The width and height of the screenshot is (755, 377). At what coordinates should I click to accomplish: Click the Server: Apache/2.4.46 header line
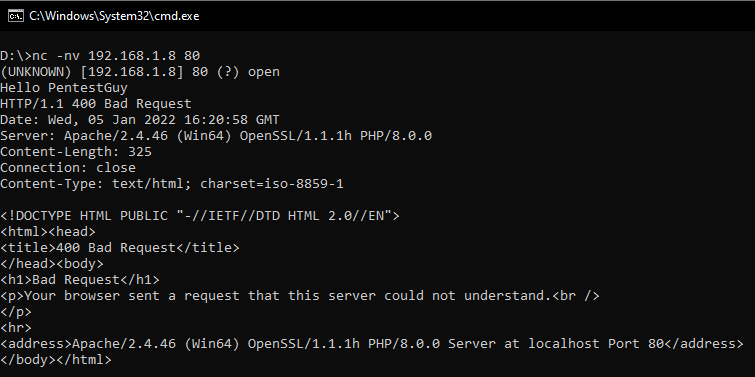point(216,136)
